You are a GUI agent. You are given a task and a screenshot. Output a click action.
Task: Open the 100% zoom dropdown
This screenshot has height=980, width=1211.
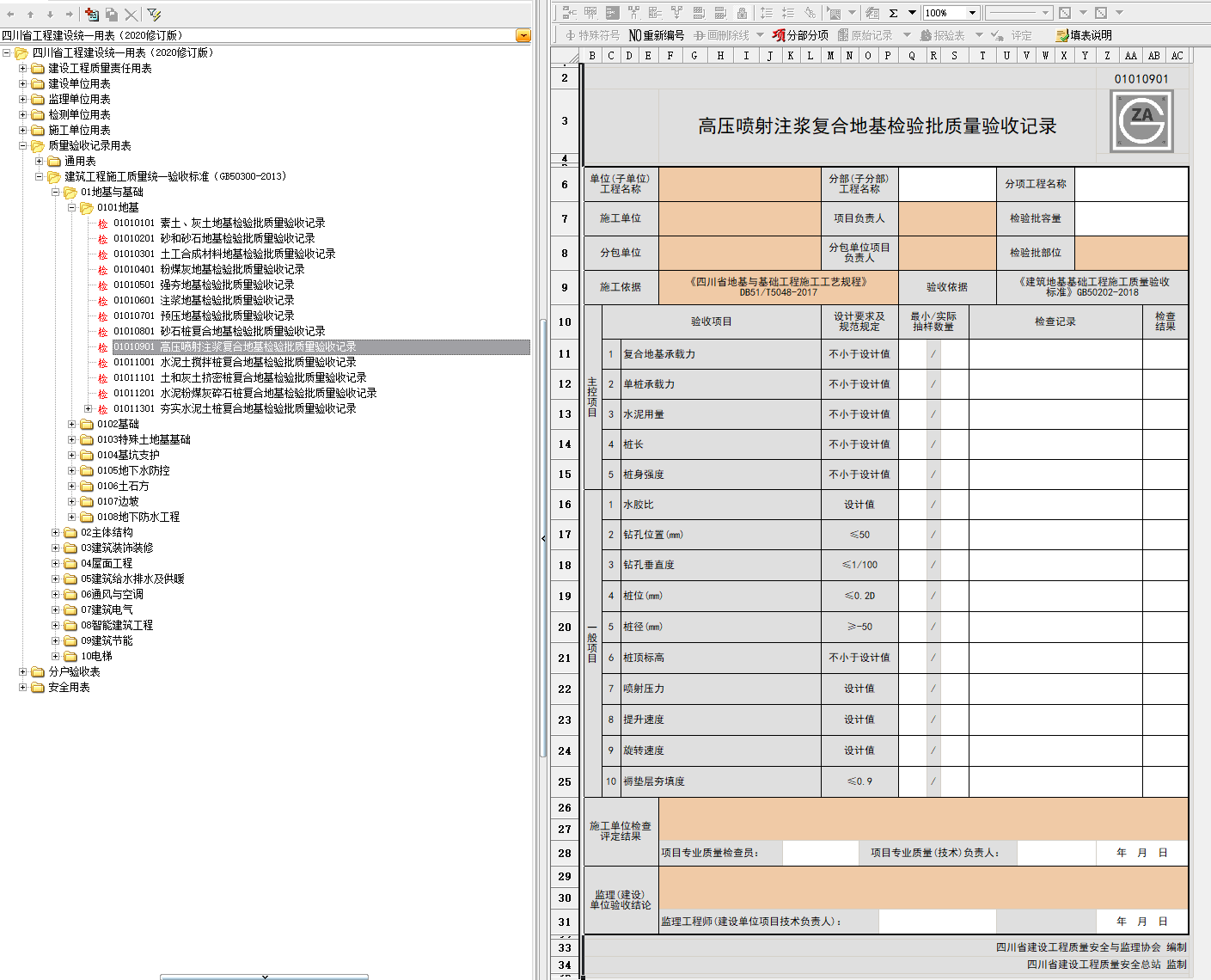(x=972, y=13)
